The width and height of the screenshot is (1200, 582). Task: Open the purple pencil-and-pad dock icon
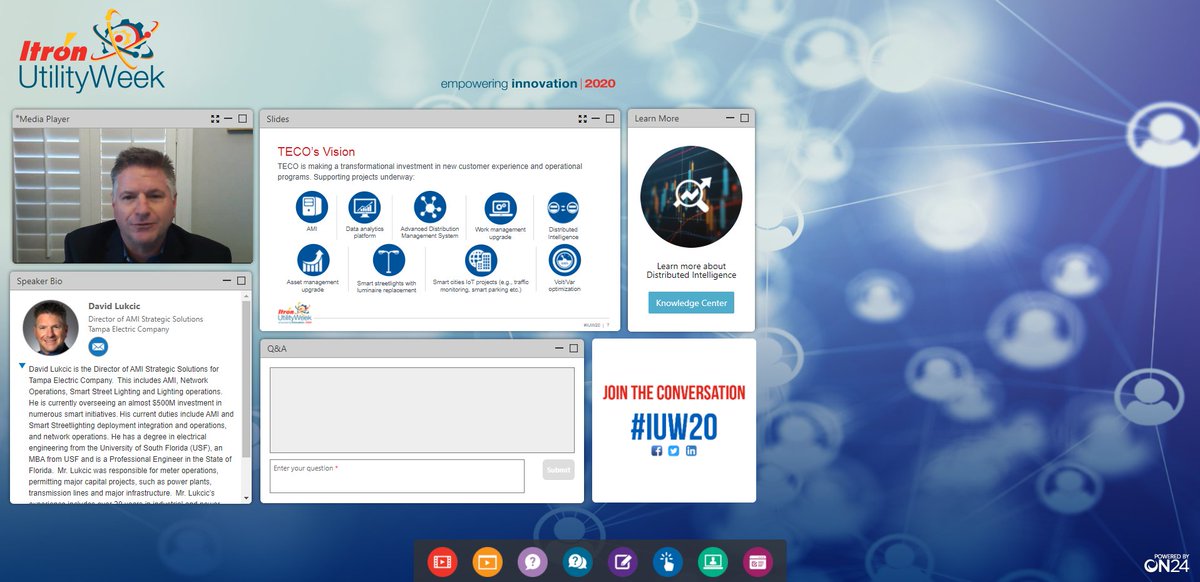(x=622, y=562)
